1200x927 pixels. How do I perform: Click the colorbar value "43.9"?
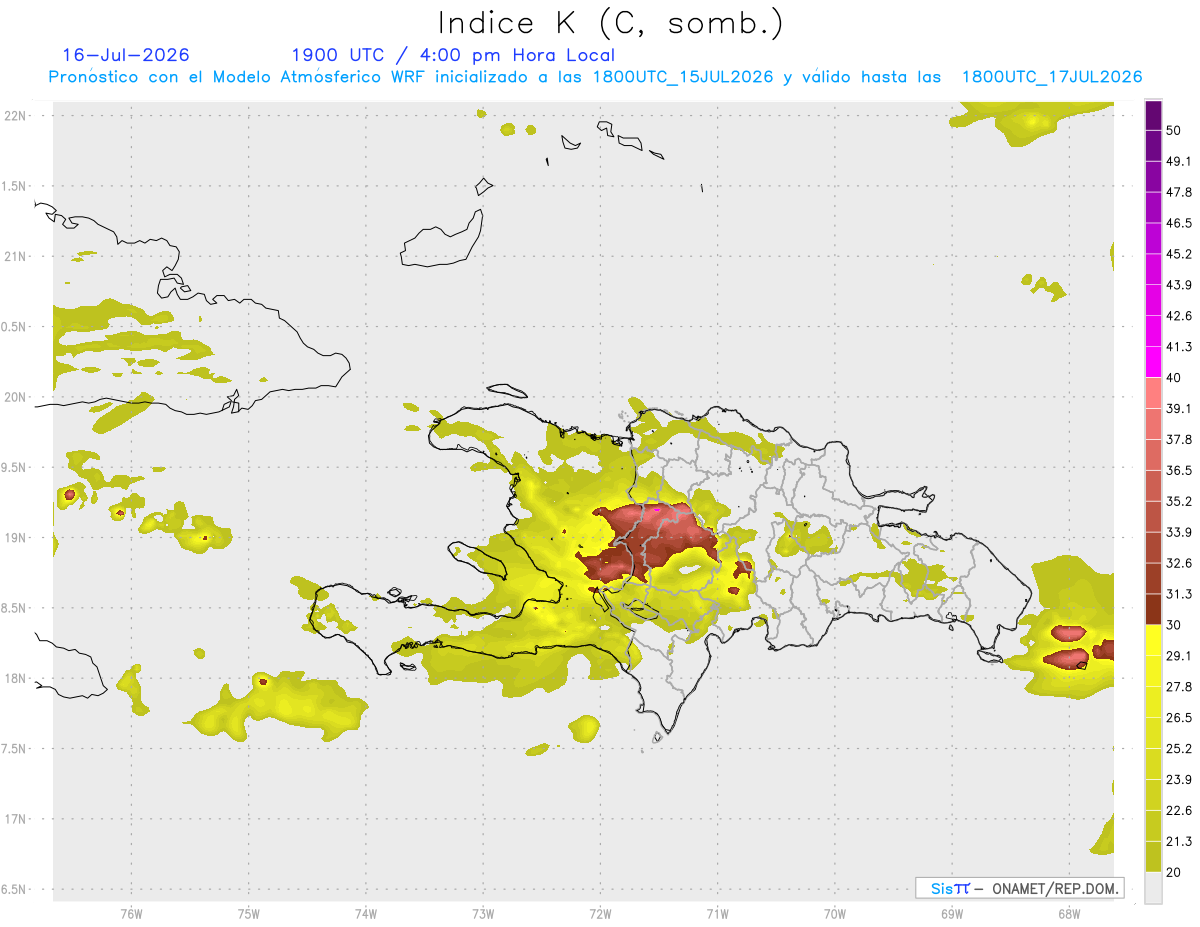1179,285
